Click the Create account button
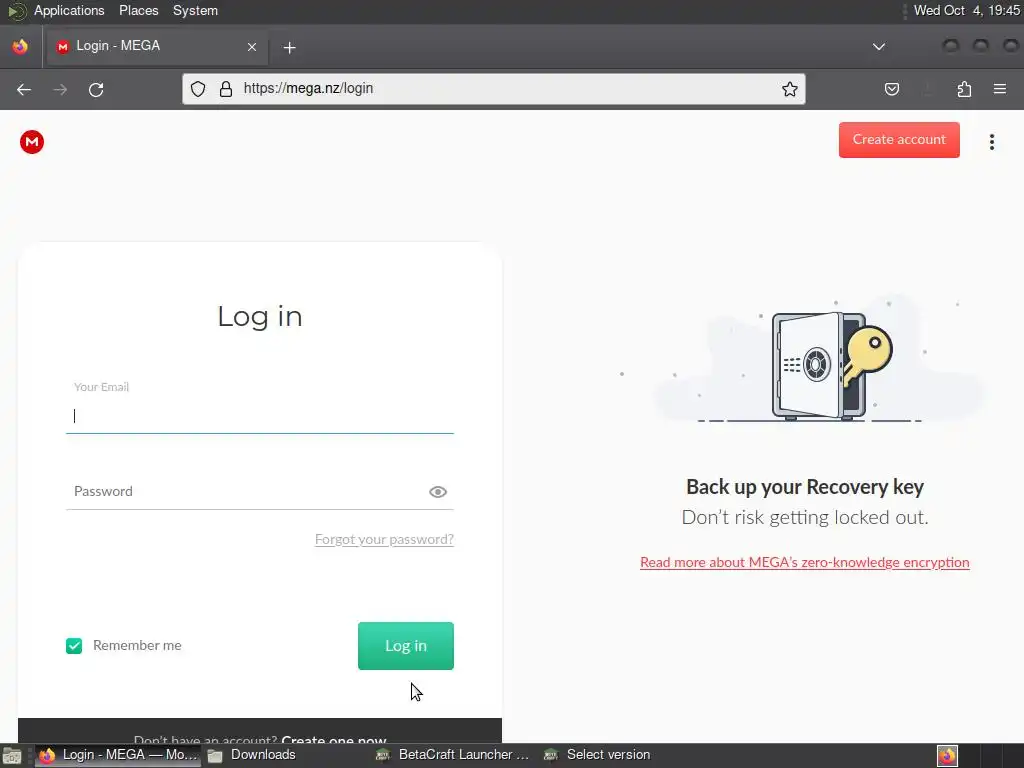 (899, 140)
